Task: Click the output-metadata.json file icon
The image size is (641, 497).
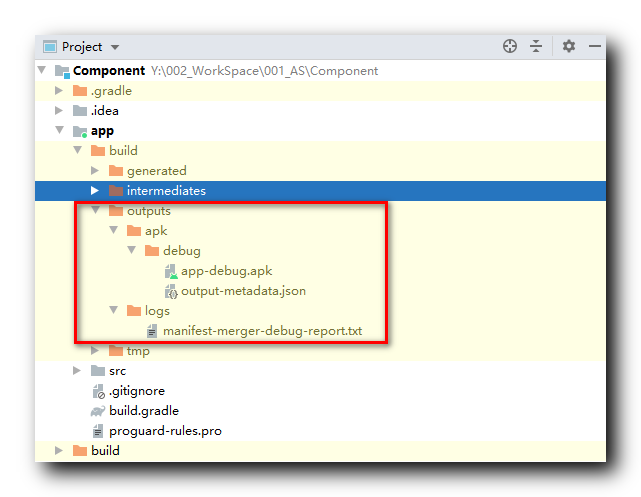Action: click(x=171, y=291)
